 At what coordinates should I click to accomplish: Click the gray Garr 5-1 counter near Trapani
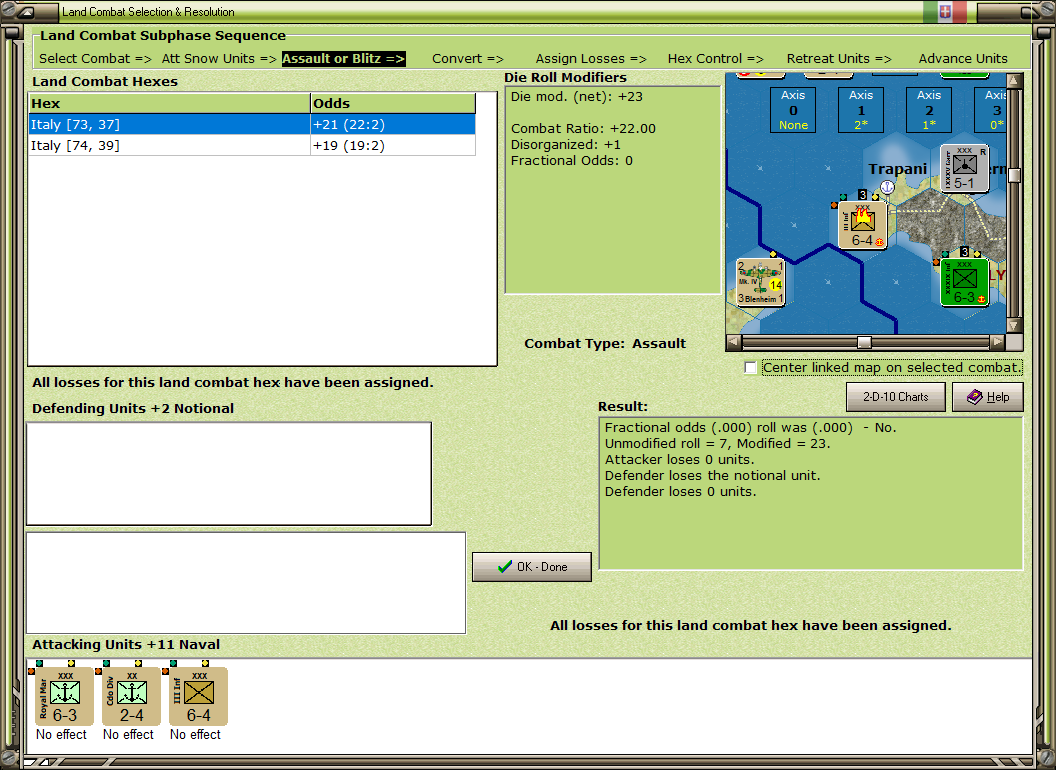coord(964,168)
